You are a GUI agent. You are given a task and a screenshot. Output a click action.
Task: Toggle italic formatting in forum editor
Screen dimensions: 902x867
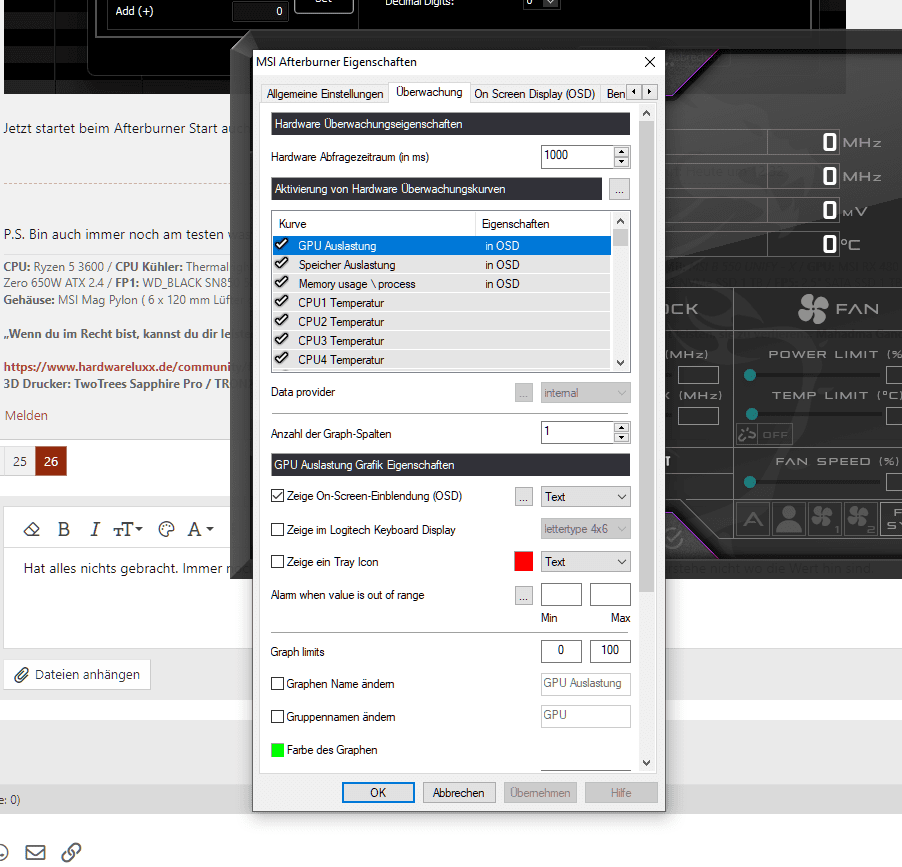95,529
